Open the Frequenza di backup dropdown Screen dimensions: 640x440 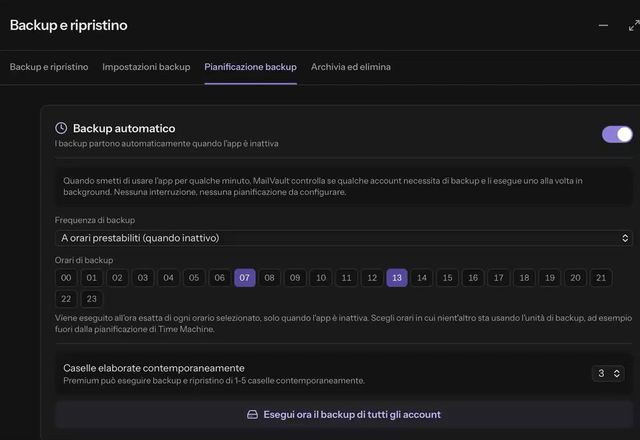click(344, 238)
